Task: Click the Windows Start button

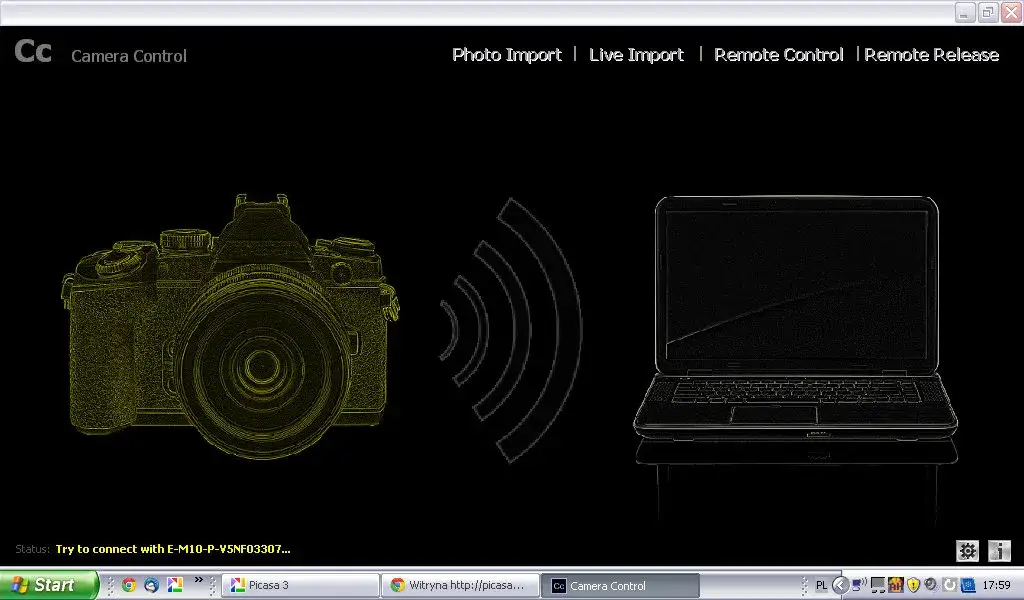Action: (x=48, y=585)
